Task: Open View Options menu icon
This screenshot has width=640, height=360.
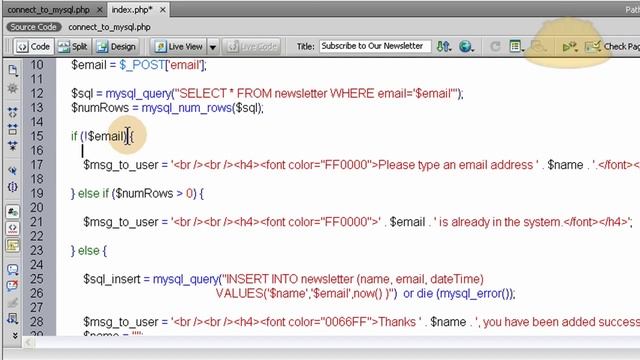Action: tap(516, 47)
